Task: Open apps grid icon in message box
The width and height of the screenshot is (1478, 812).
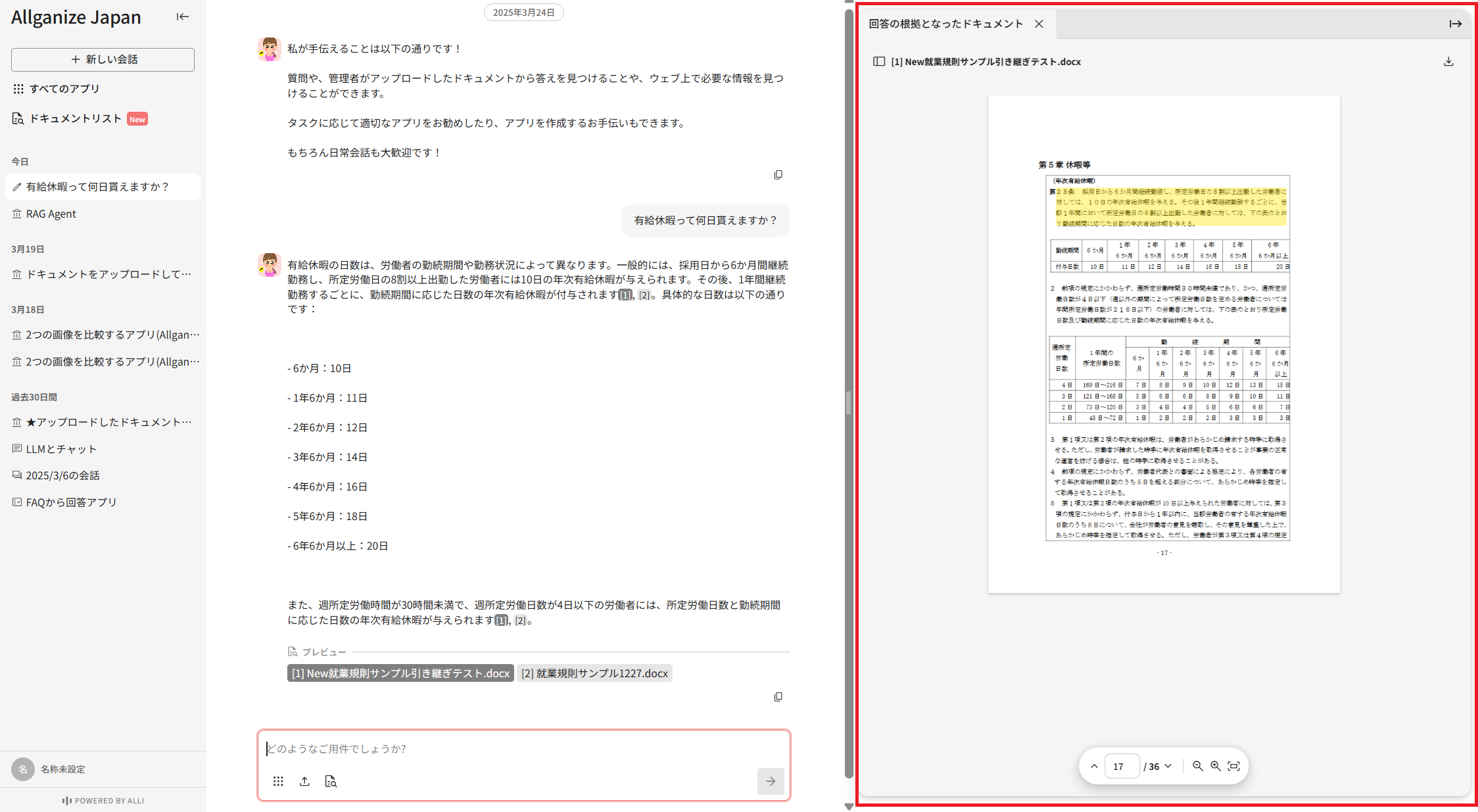Action: pyautogui.click(x=278, y=781)
